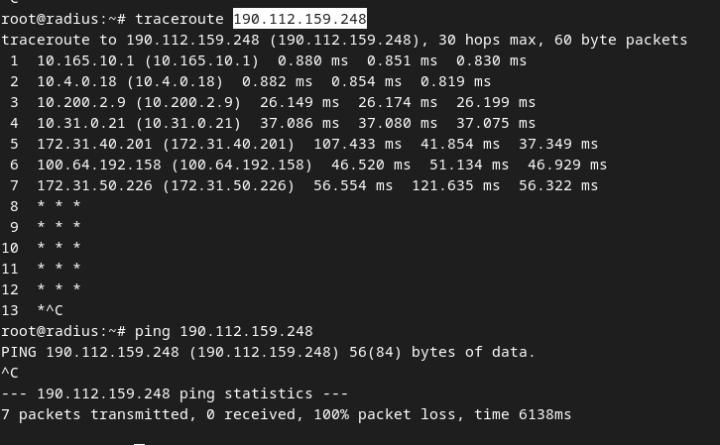Click hop 3 address 10.200.2.9
This screenshot has width=720, height=445.
click(x=81, y=102)
